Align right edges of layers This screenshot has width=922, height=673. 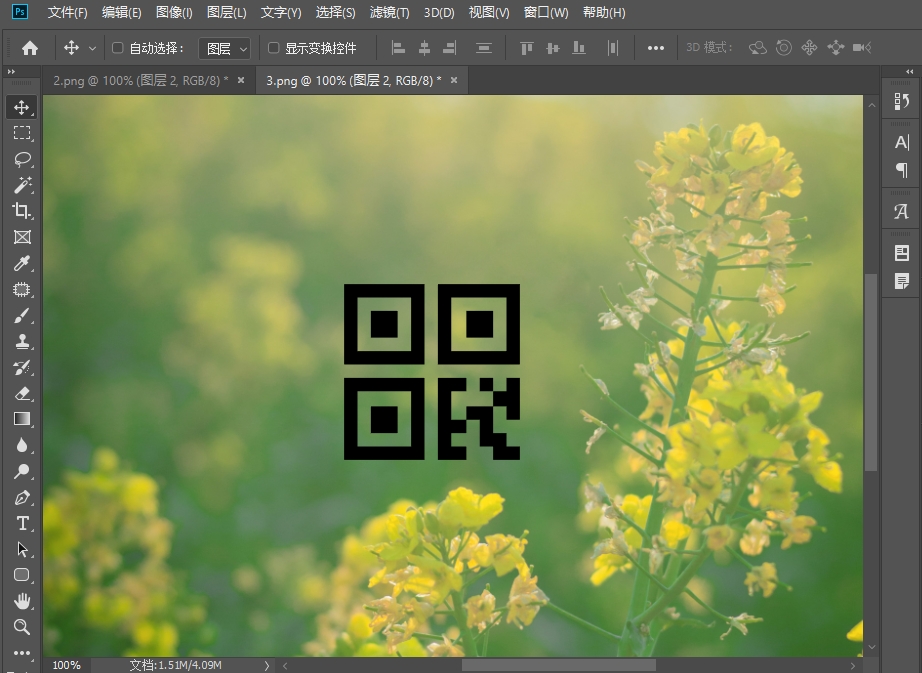point(450,48)
